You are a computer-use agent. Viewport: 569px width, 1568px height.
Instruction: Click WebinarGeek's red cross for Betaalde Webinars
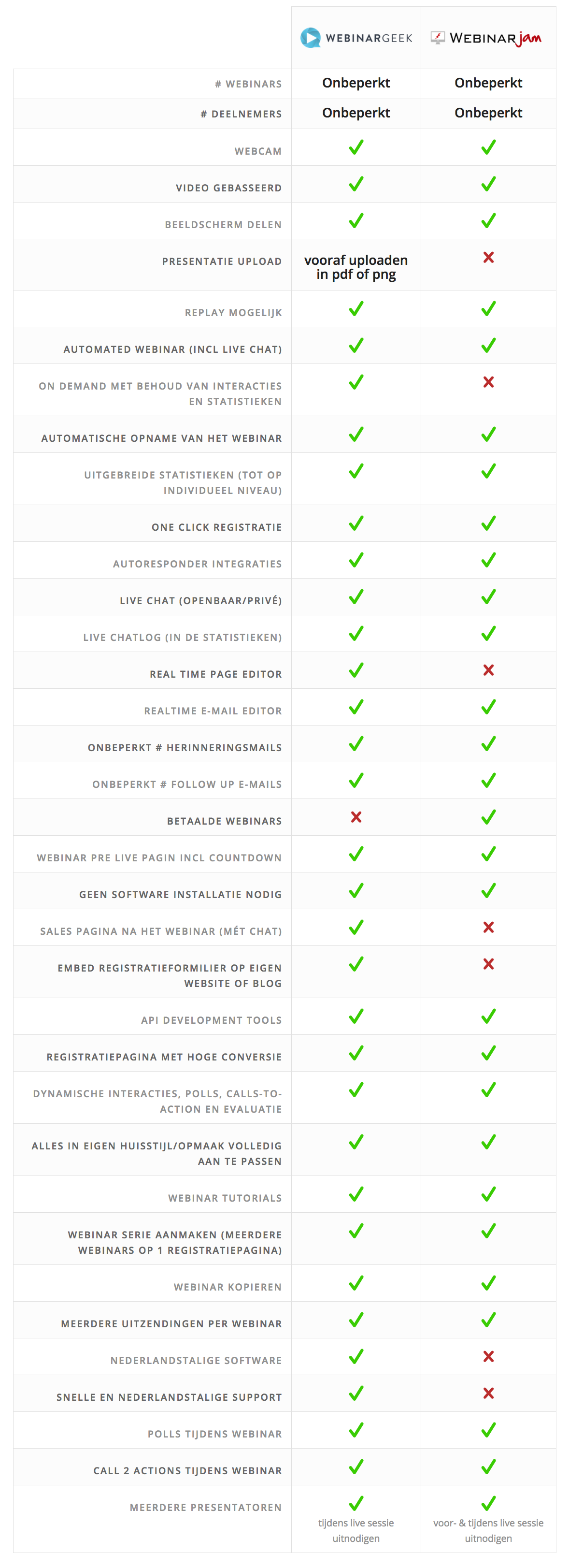(x=356, y=817)
